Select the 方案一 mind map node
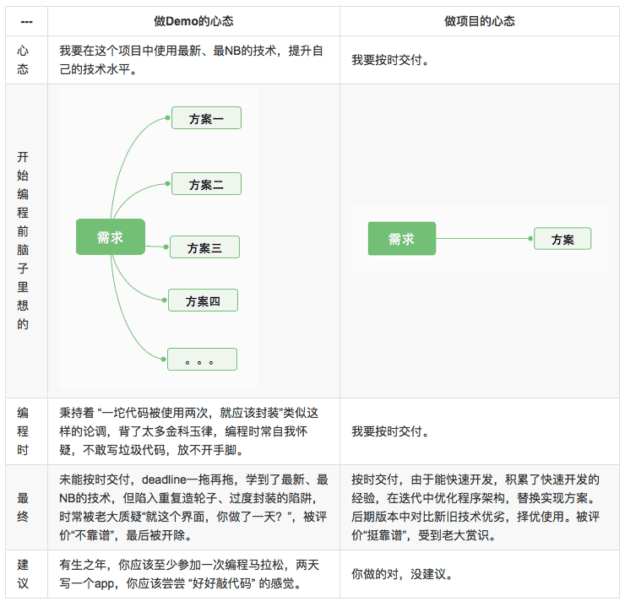 206,118
